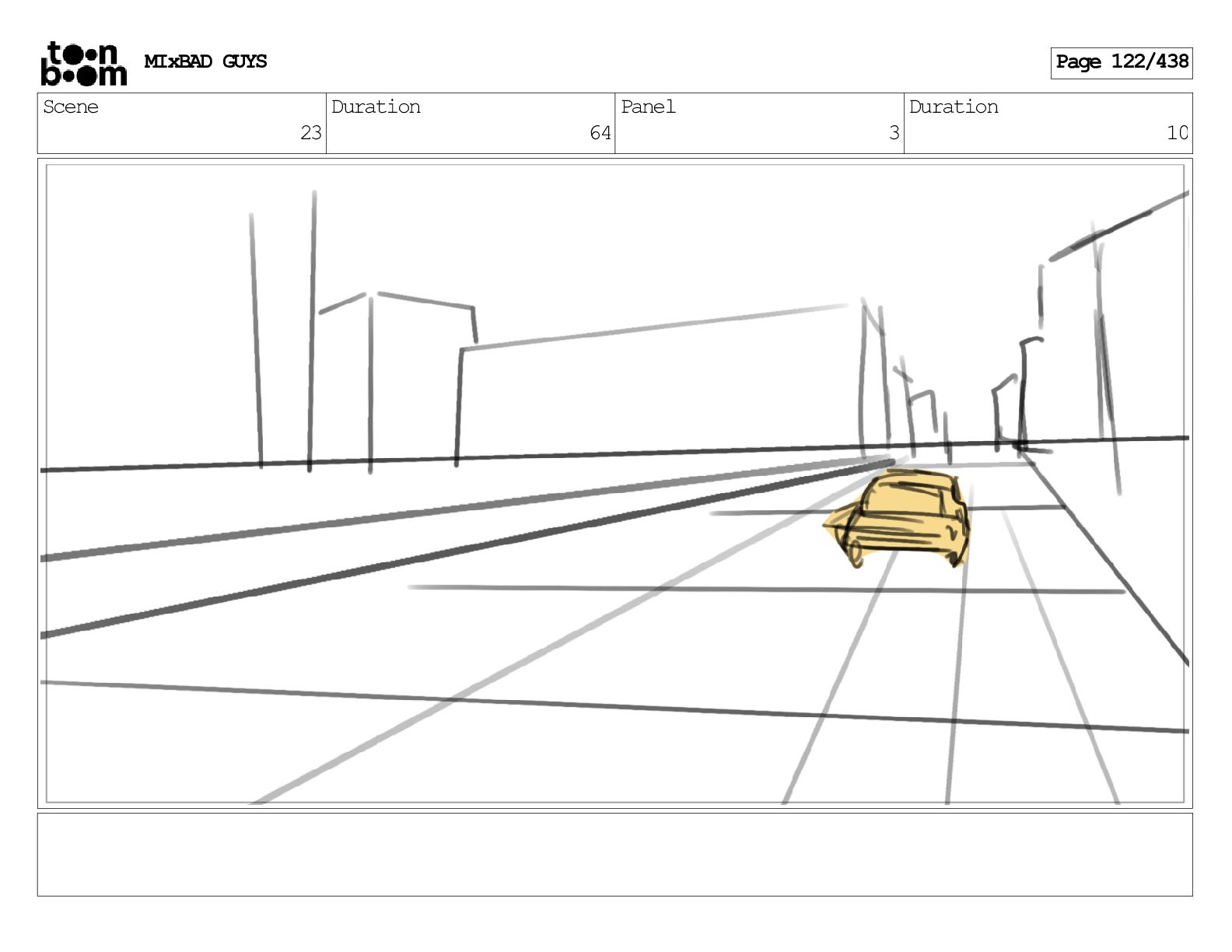Click the scene duration value '64'
Image resolution: width=1232 pixels, height=952 pixels.
point(600,133)
